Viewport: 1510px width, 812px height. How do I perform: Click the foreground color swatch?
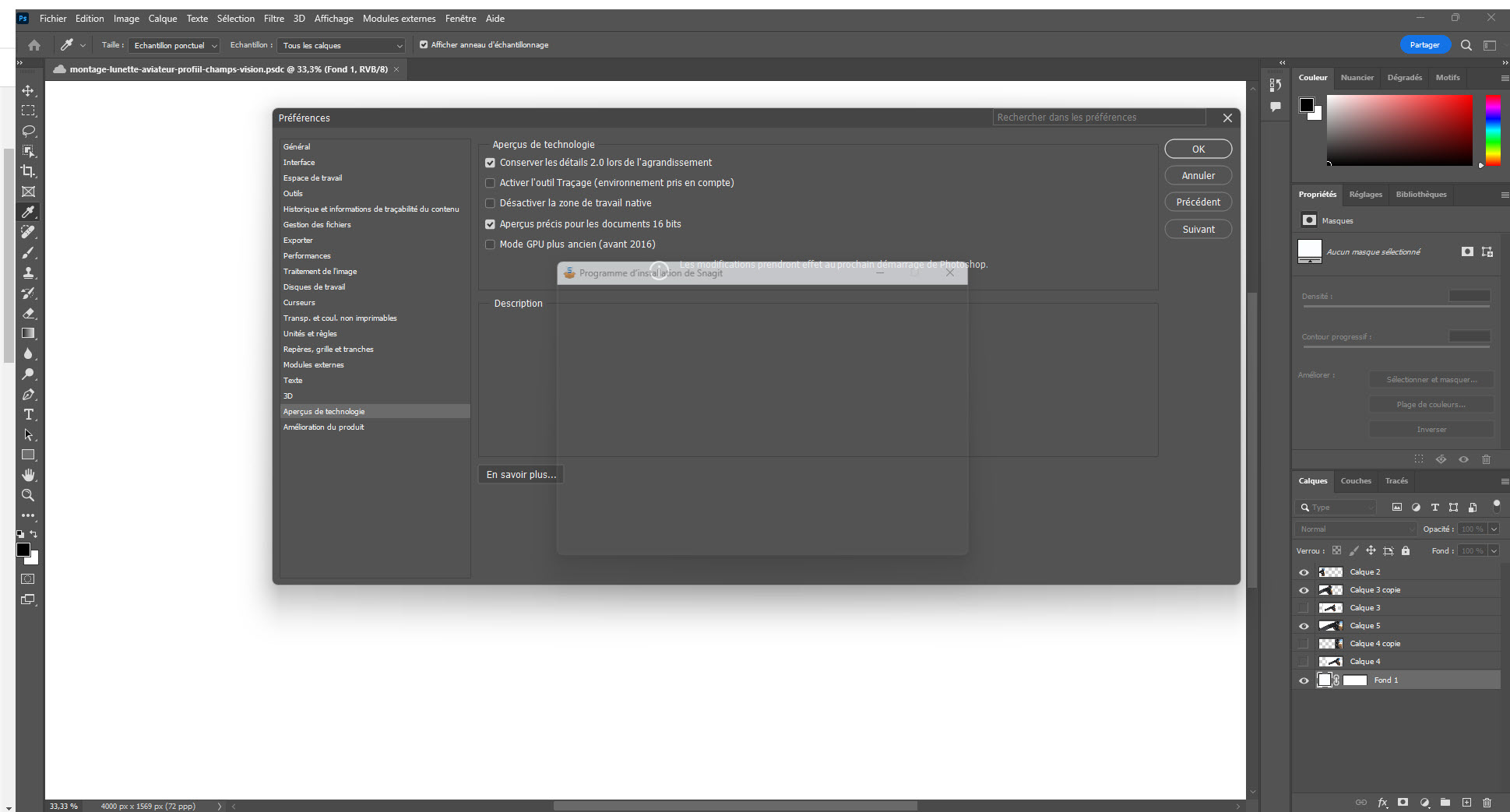tap(24, 551)
